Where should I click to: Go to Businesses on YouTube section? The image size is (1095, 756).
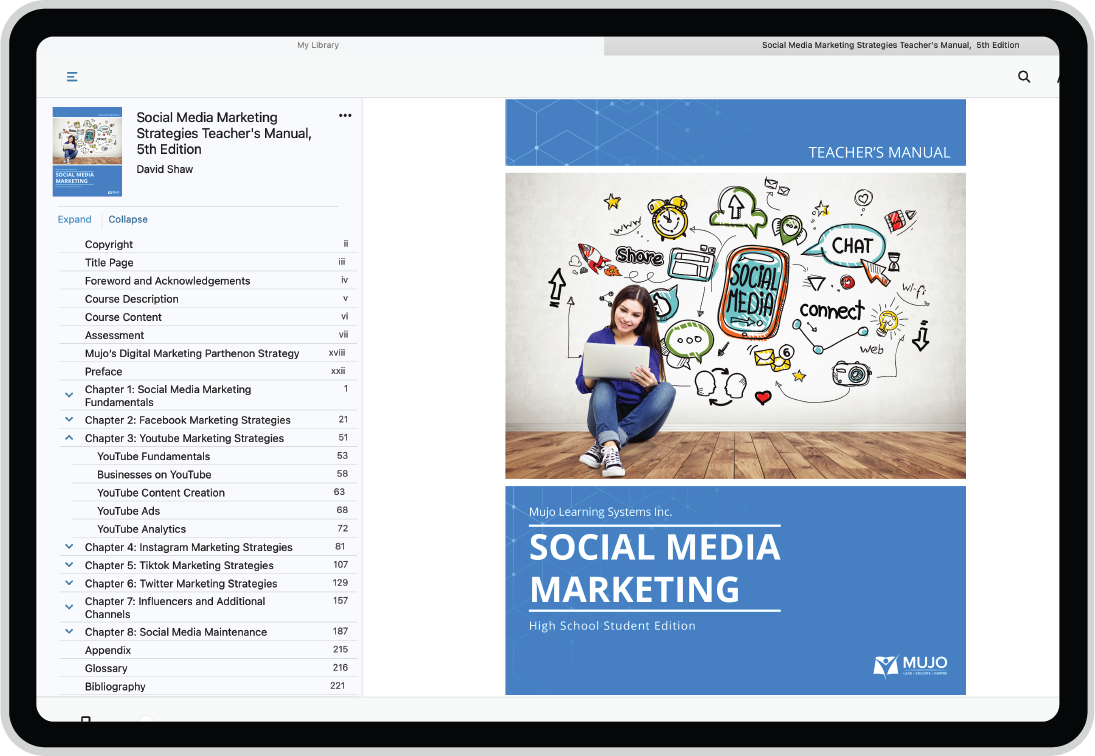[x=214, y=475]
